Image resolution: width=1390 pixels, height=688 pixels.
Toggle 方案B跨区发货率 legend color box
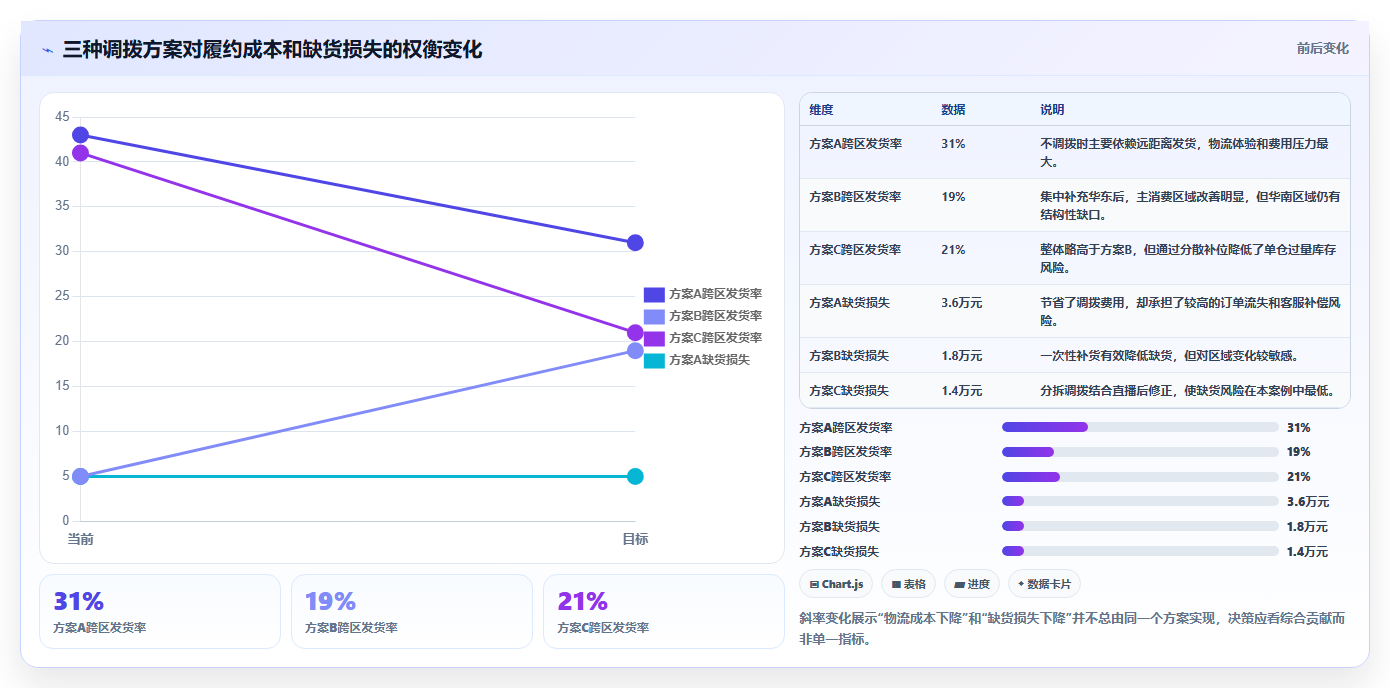point(654,316)
